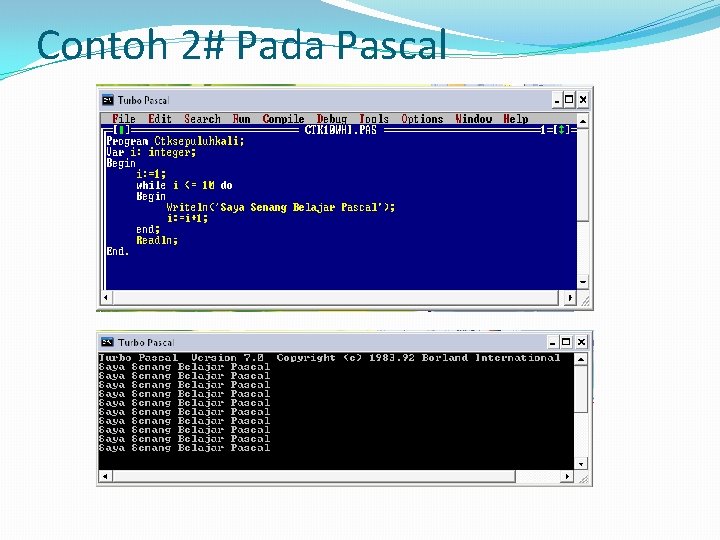The image size is (720, 540).
Task: Minimize the Turbo Pascal editor window
Action: [x=557, y=100]
